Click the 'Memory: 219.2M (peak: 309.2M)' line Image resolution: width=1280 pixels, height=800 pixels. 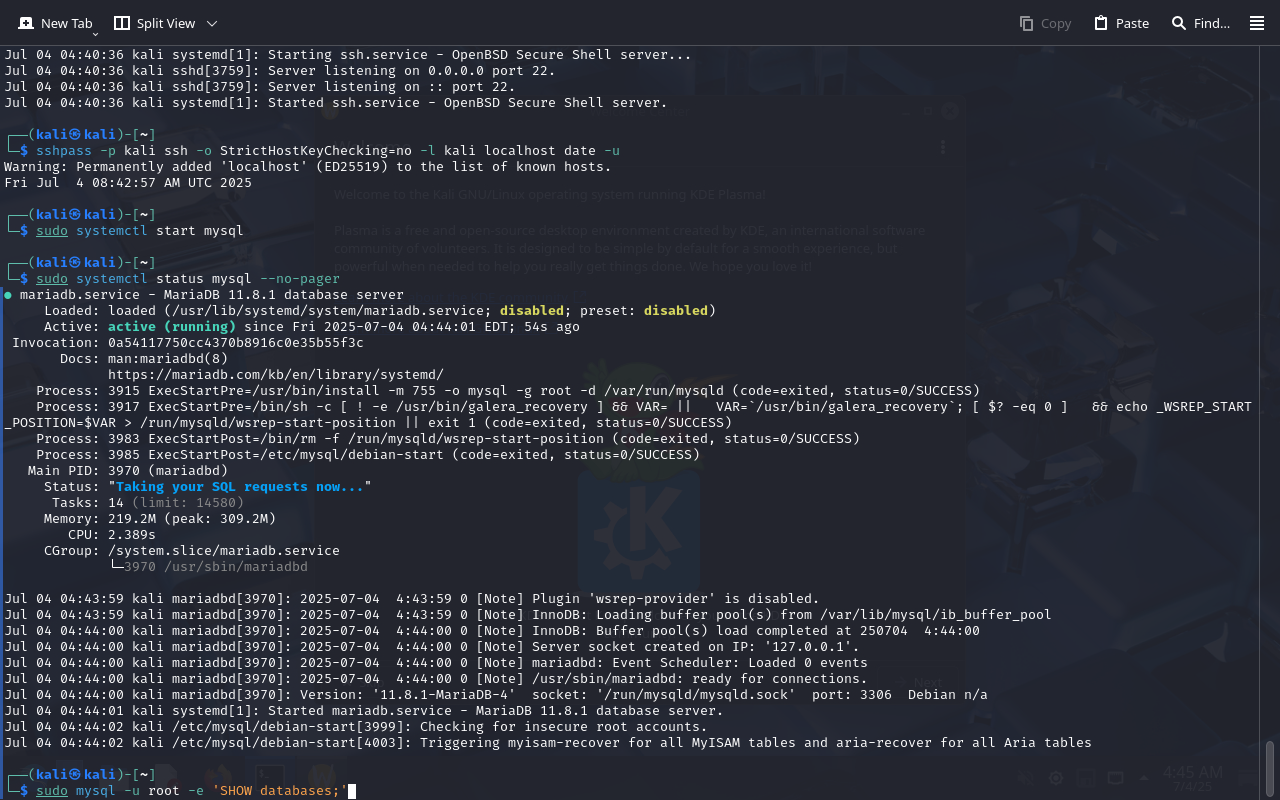[x=160, y=519]
